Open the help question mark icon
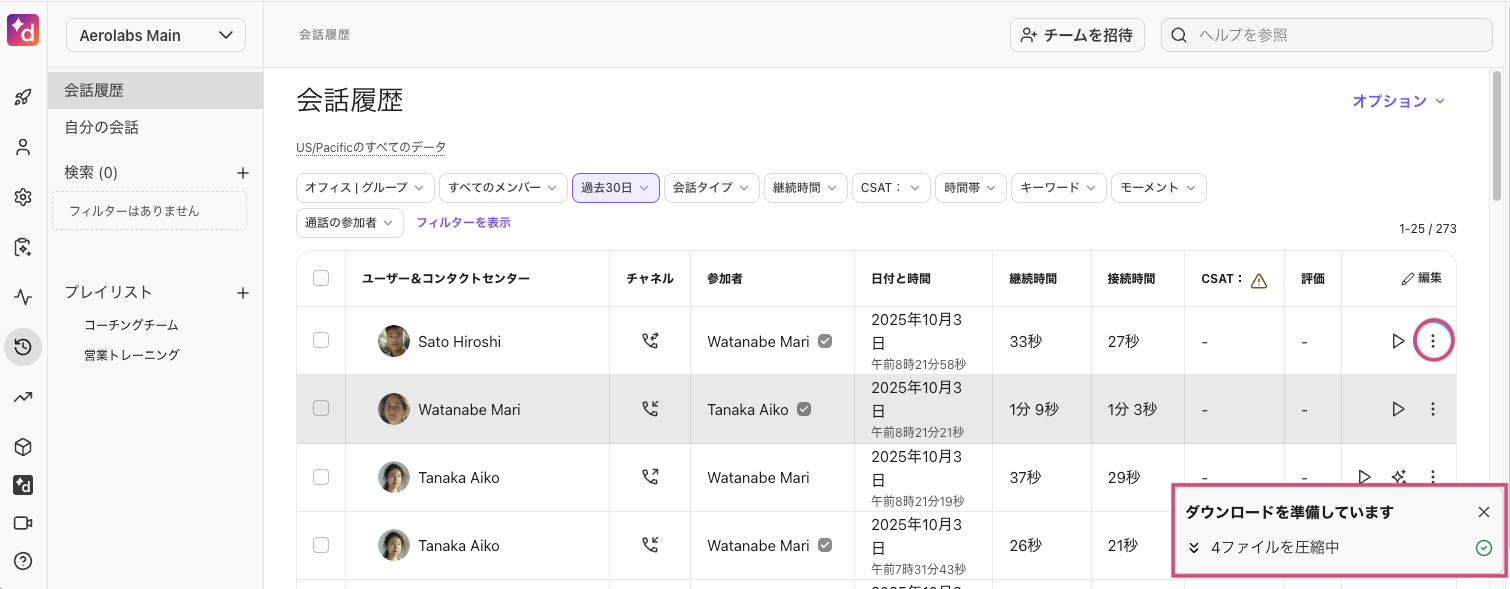Screen dimensions: 1510x589 click(23, 561)
